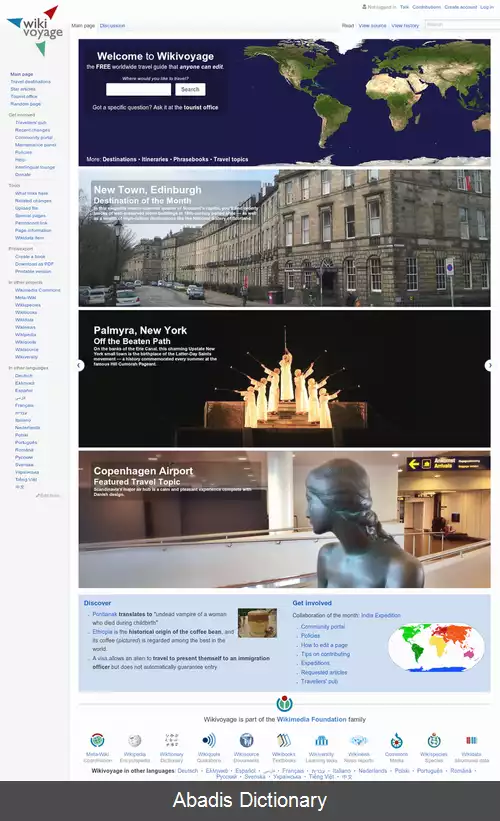Open Travel topics link in banner

pyautogui.click(x=231, y=159)
